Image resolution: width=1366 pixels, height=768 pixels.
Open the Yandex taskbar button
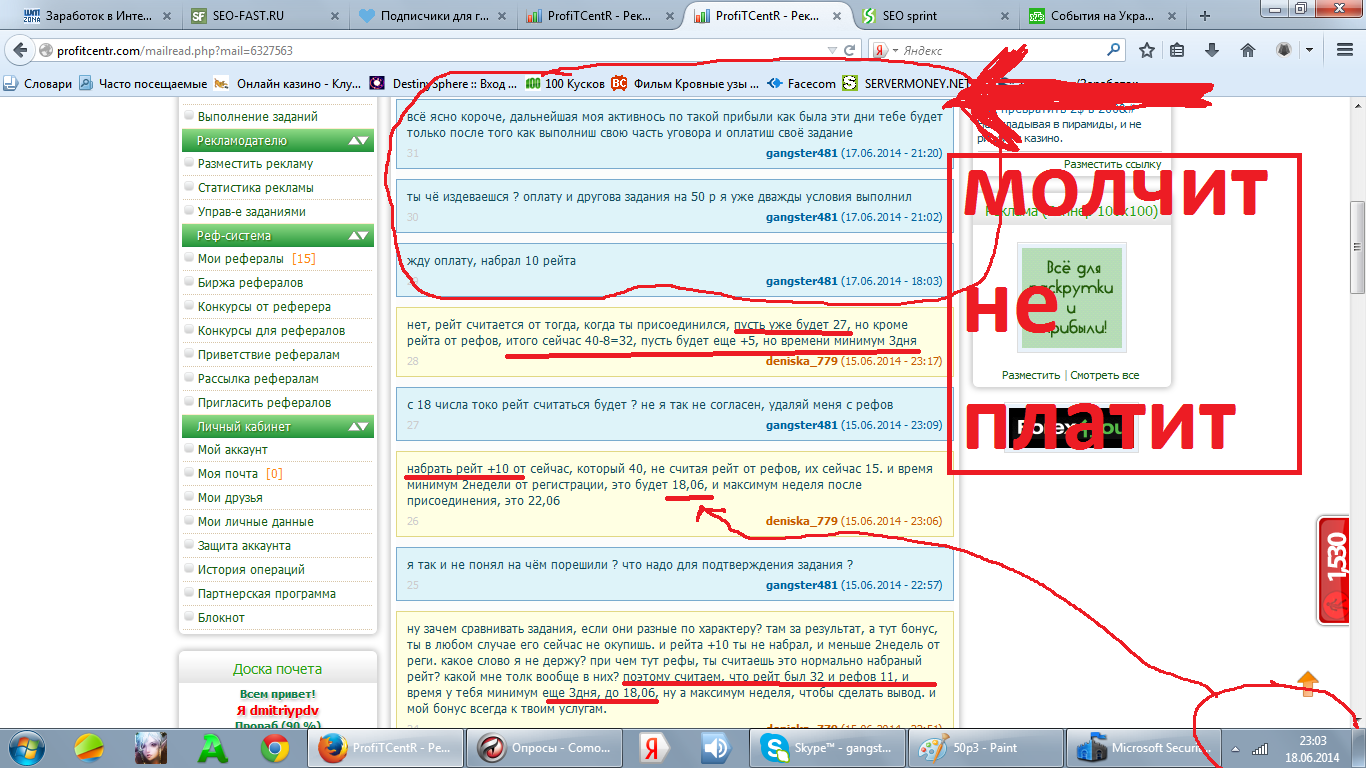click(655, 747)
